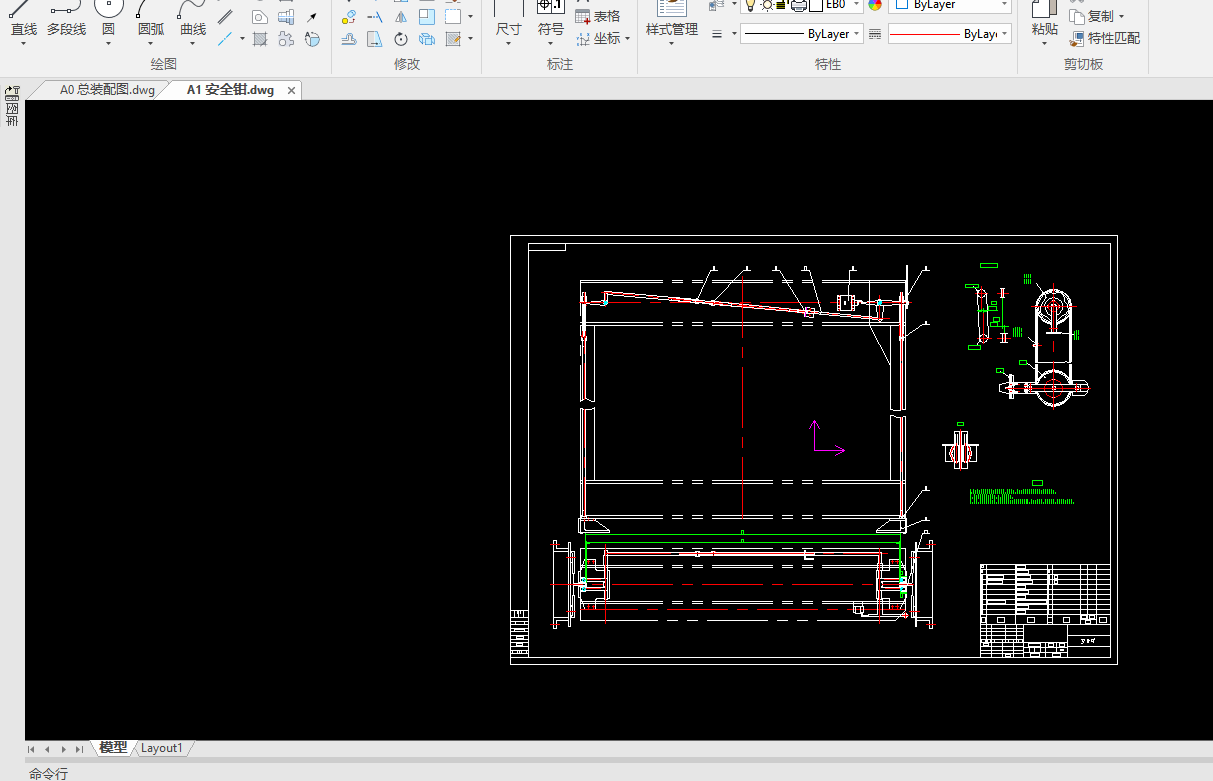
Task: Activate the hatch fill tool icon
Action: [260, 39]
